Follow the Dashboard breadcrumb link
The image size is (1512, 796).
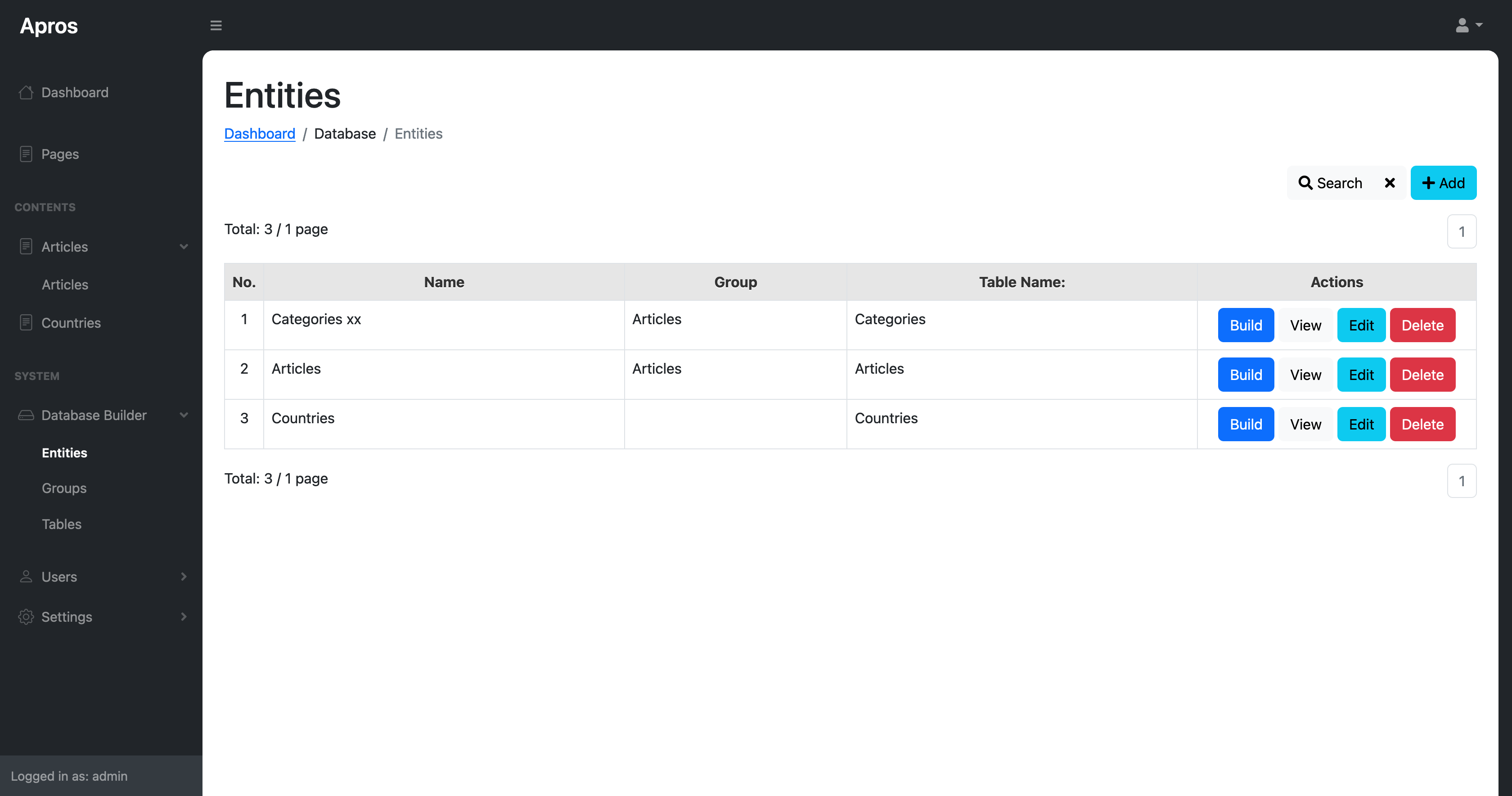coord(260,134)
